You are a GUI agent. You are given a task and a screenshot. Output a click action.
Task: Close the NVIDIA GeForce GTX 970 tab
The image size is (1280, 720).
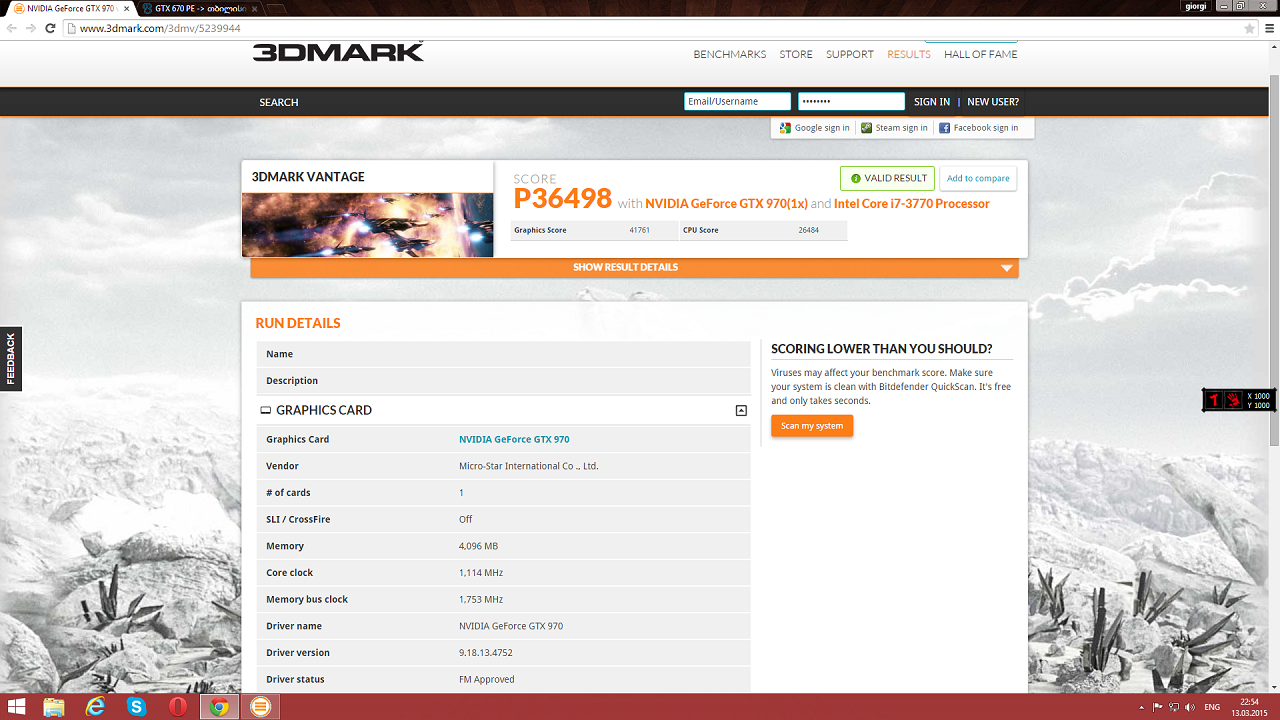126,8
